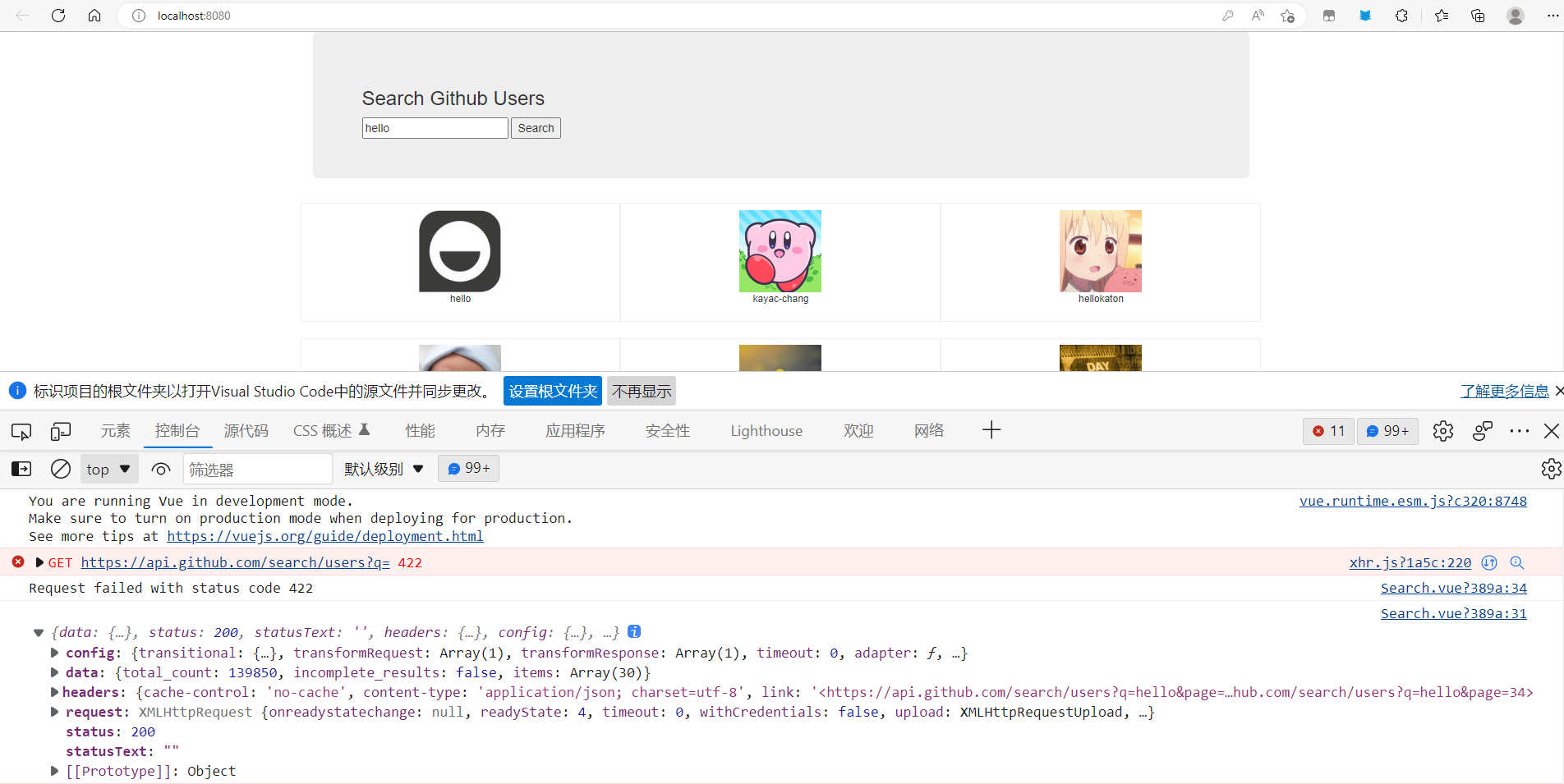
Task: Open the 默认级别 log level dropdown
Action: coord(384,469)
